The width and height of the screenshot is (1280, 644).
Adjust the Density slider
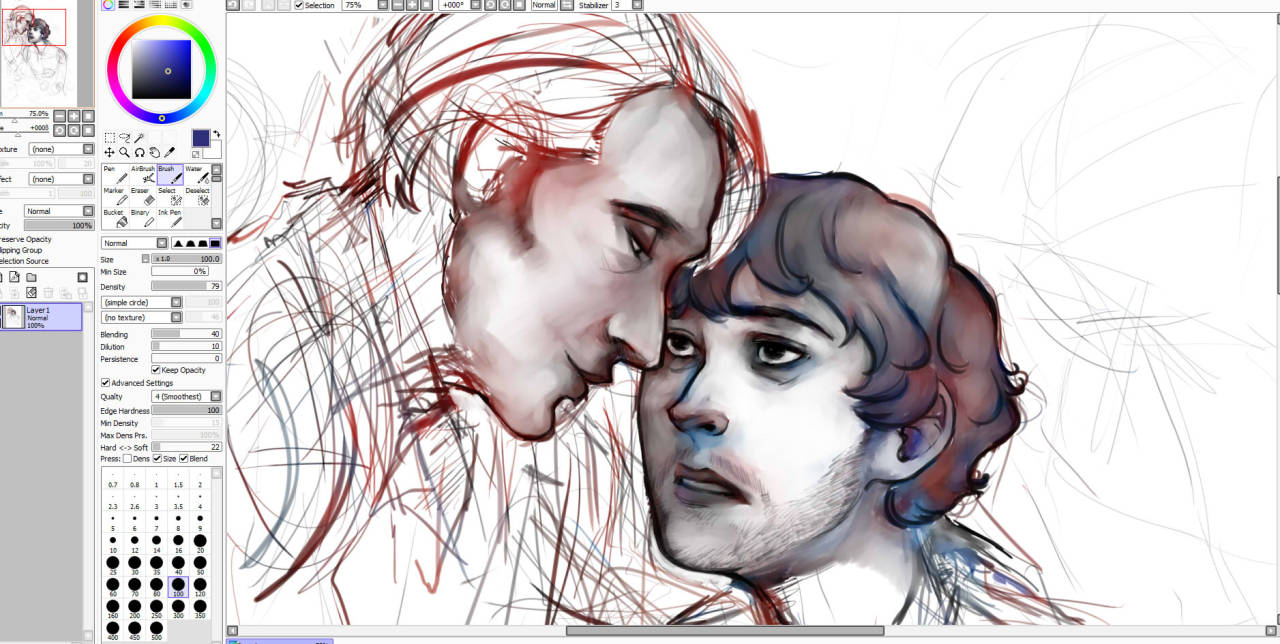click(x=187, y=286)
